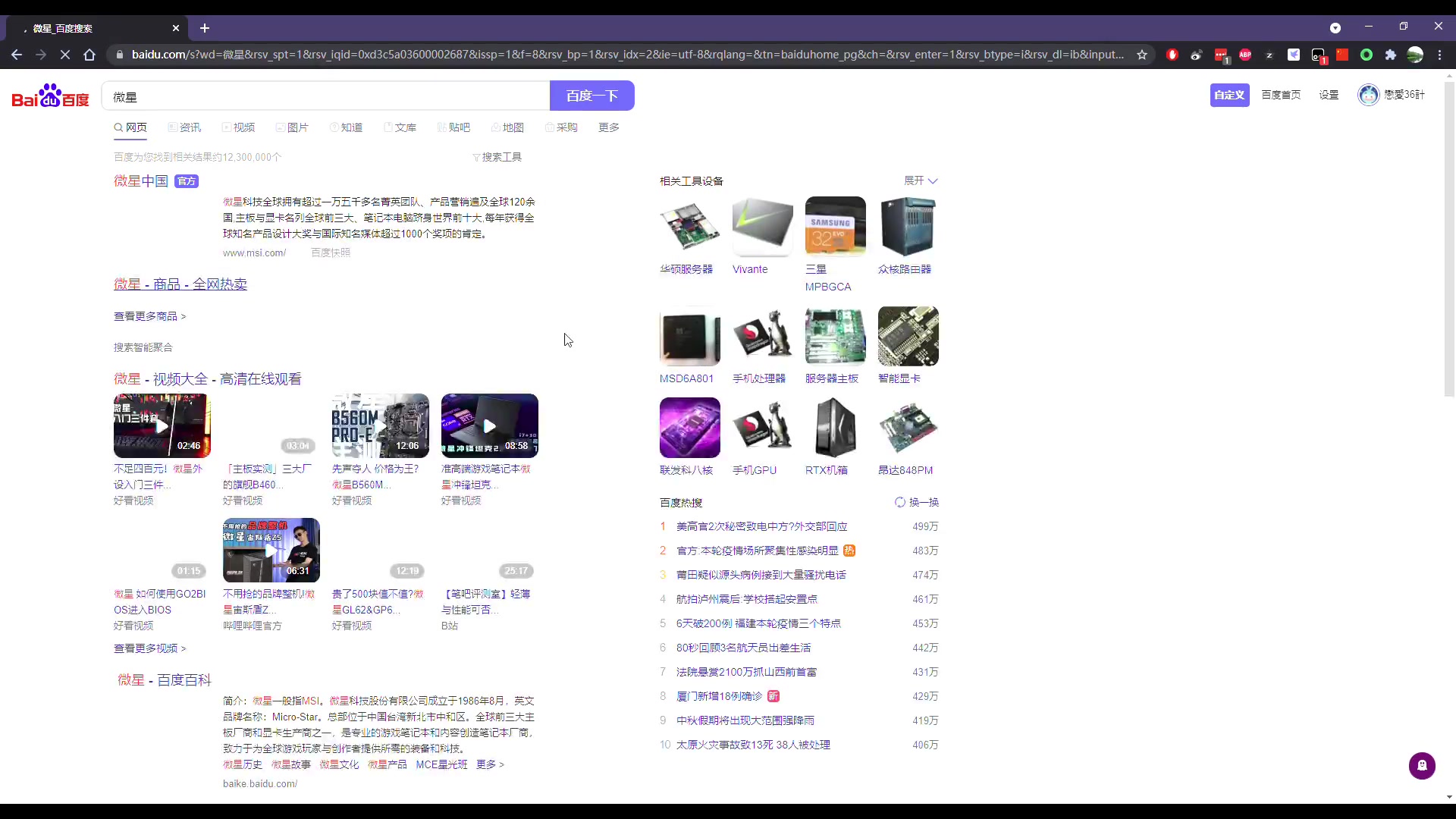Click the address bar URL
This screenshot has height=819, width=1456.
coord(628,55)
